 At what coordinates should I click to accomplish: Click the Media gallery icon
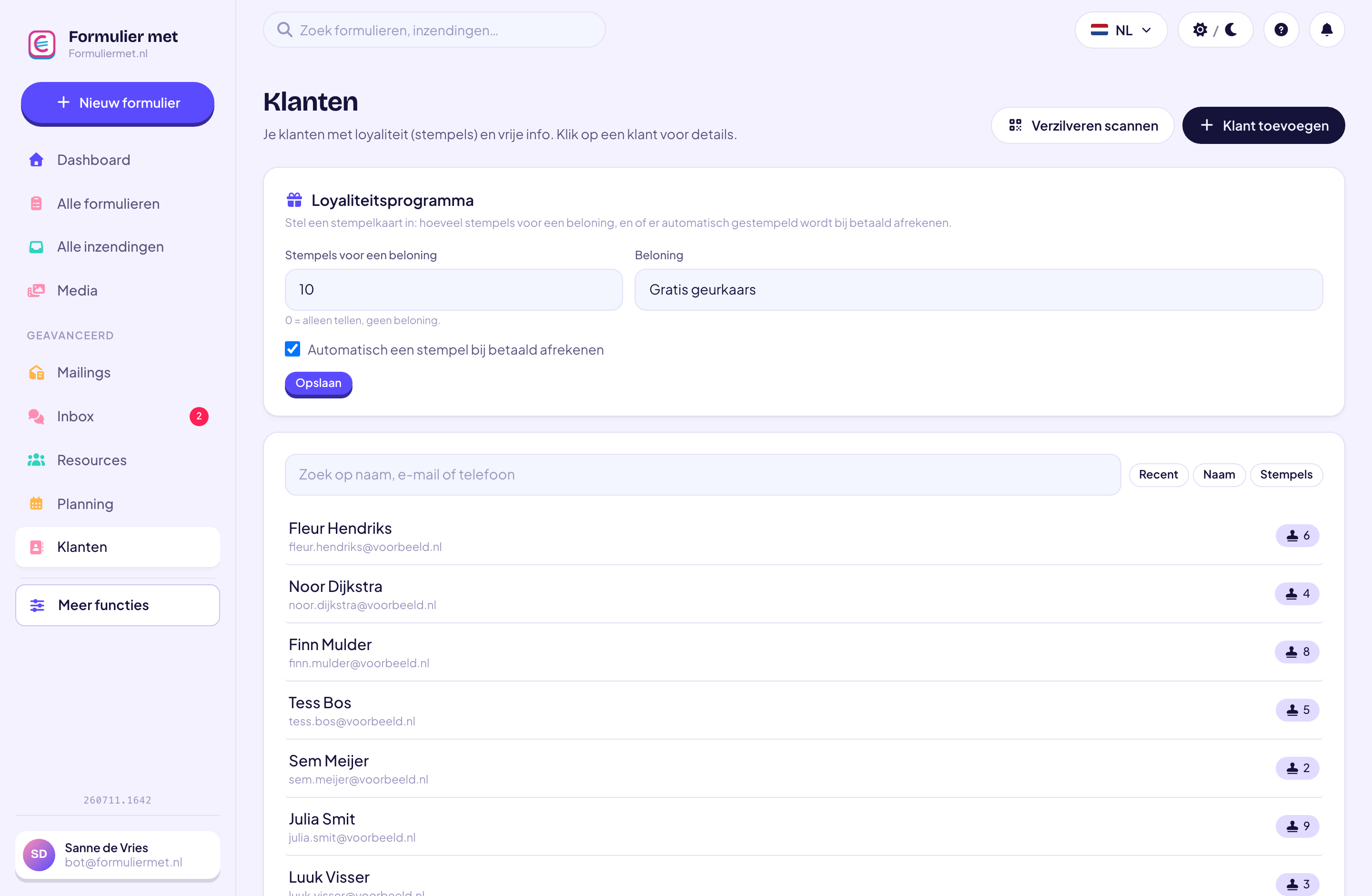pyautogui.click(x=36, y=291)
